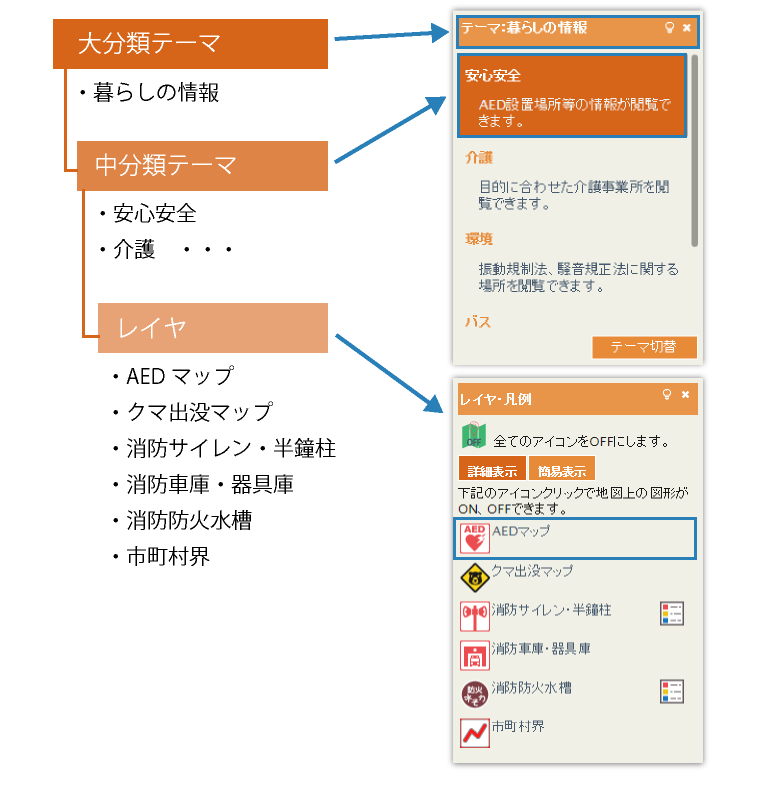Switch to the 詳細表示 tab

coord(492,468)
